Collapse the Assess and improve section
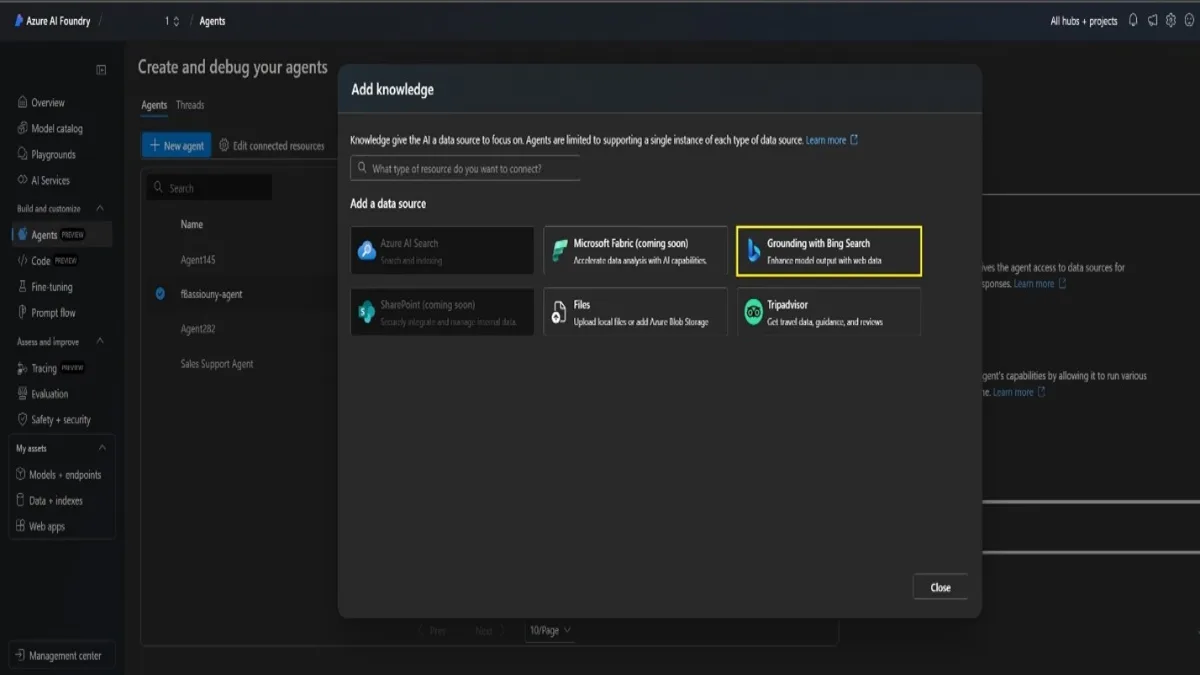1200x675 pixels. [100, 342]
